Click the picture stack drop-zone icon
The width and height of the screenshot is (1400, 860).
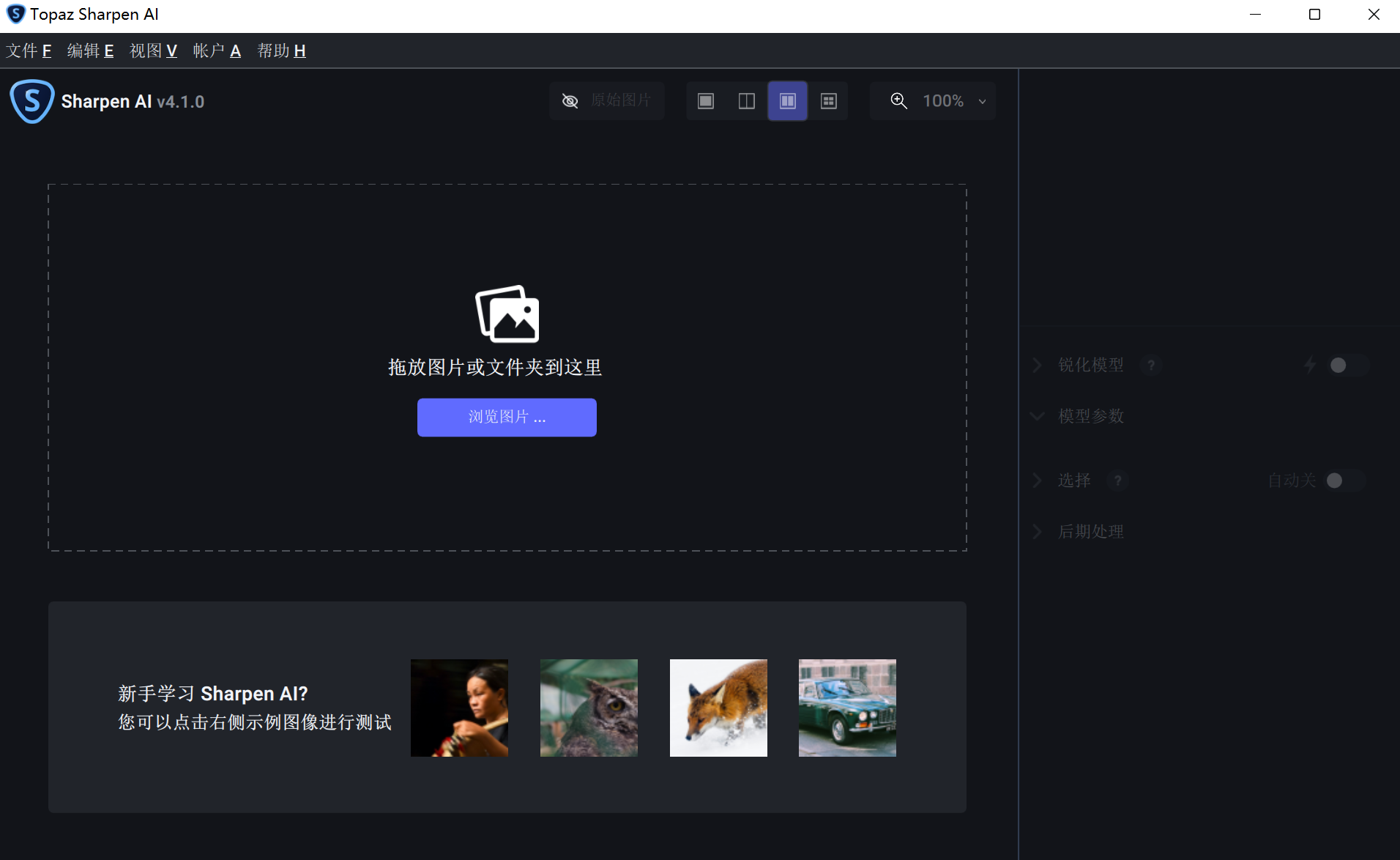pos(507,314)
